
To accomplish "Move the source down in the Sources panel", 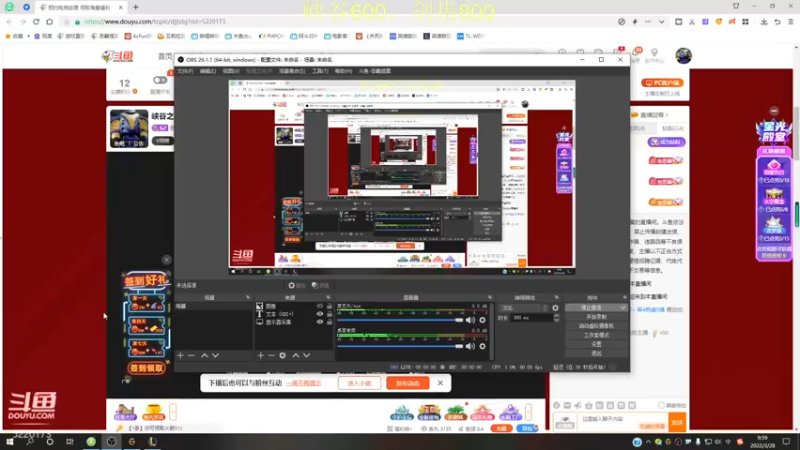I will point(307,356).
